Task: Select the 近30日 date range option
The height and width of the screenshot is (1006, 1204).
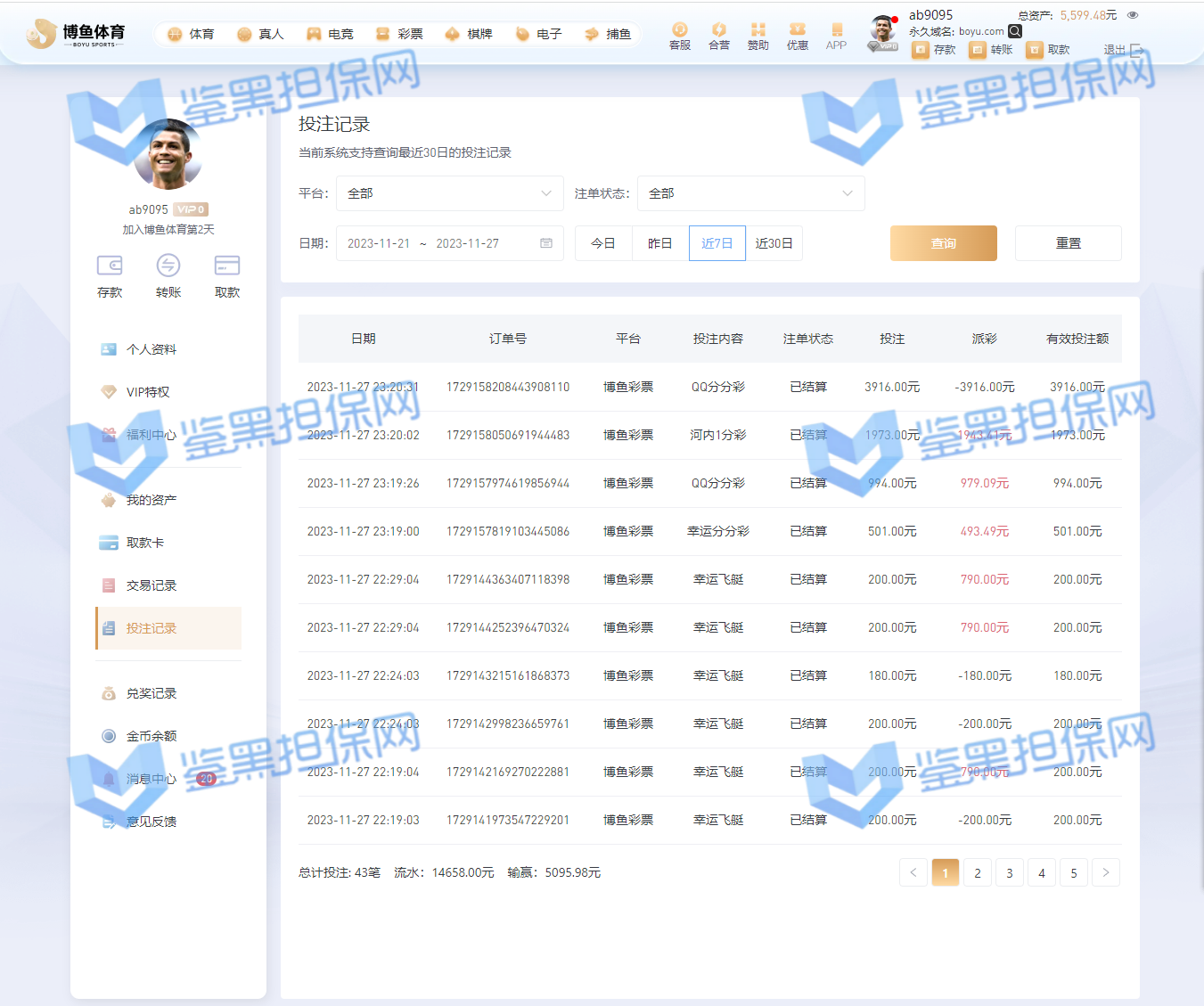Action: tap(774, 243)
